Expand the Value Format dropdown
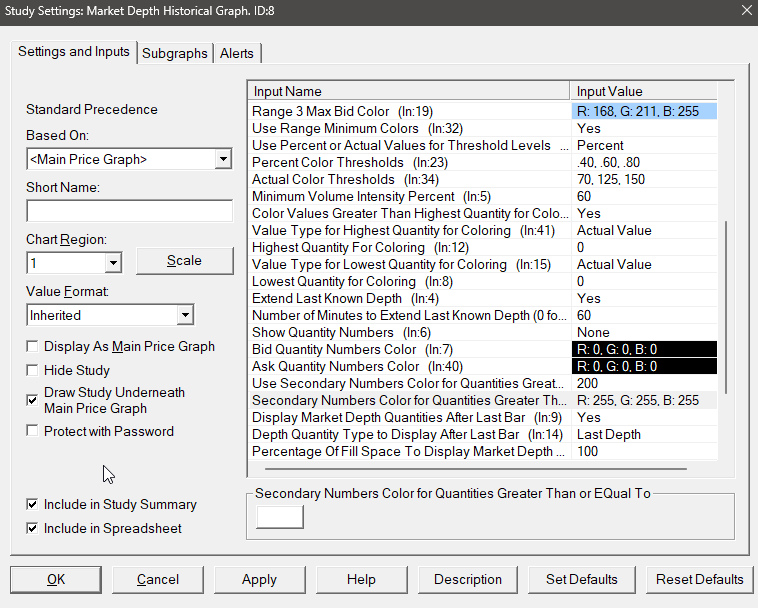The image size is (758, 608). [184, 315]
